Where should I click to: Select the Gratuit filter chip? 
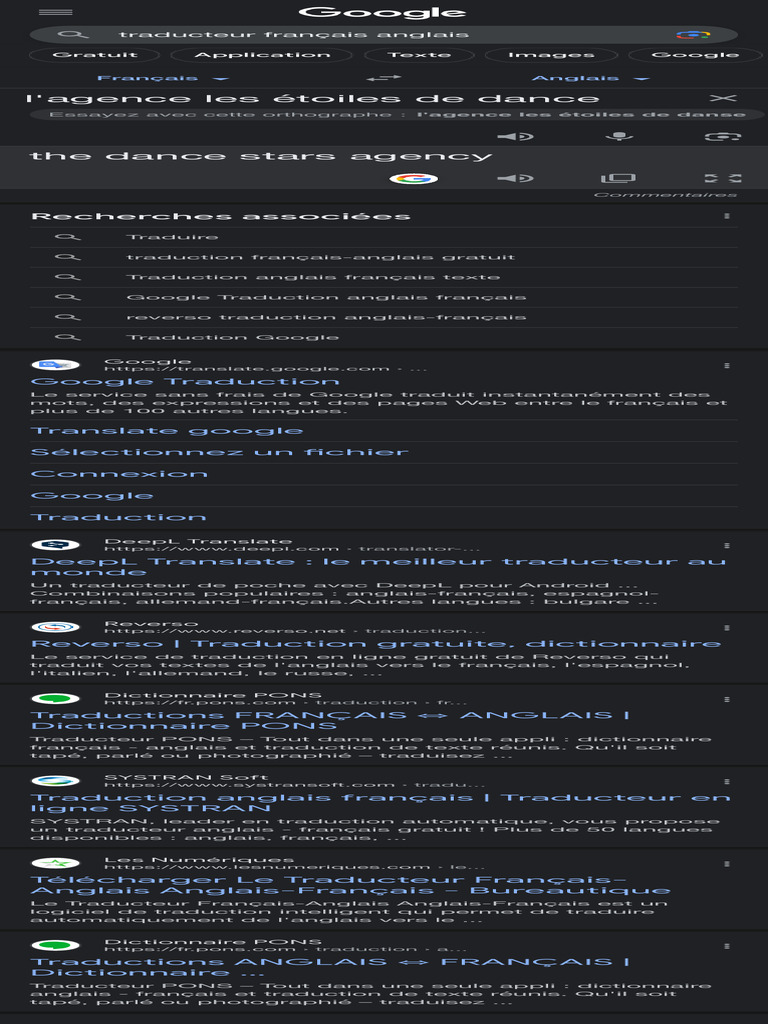[95, 55]
